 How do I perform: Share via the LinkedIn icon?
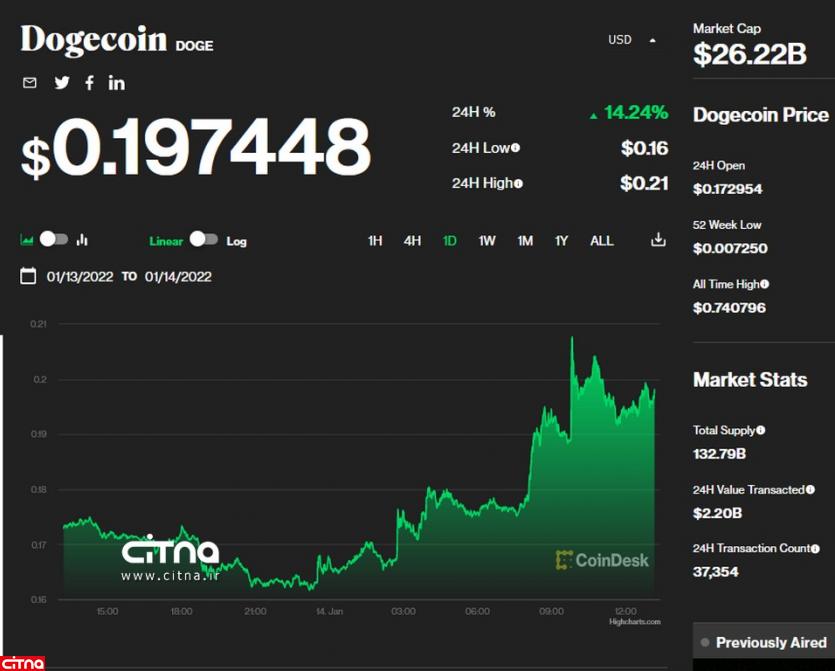tap(117, 83)
